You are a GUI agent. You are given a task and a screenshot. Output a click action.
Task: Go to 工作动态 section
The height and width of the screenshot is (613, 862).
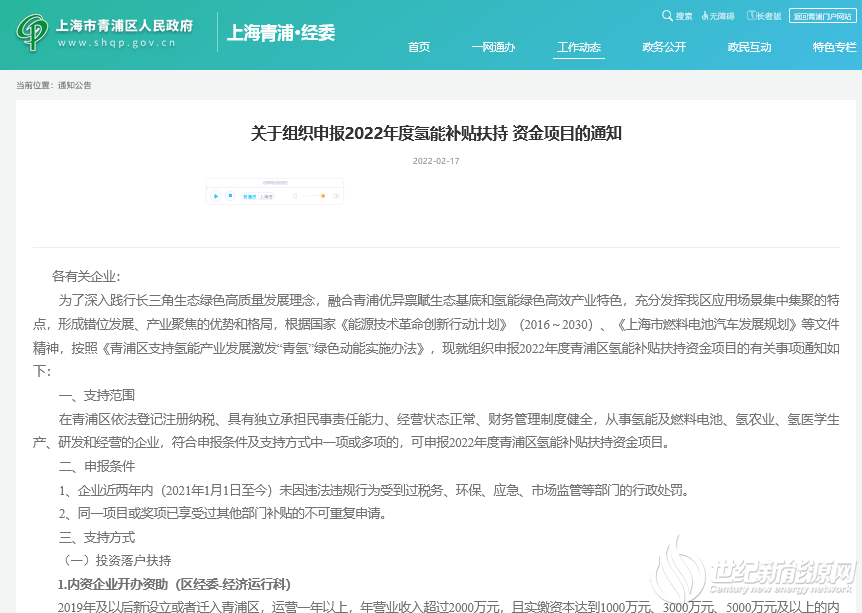[x=579, y=47]
